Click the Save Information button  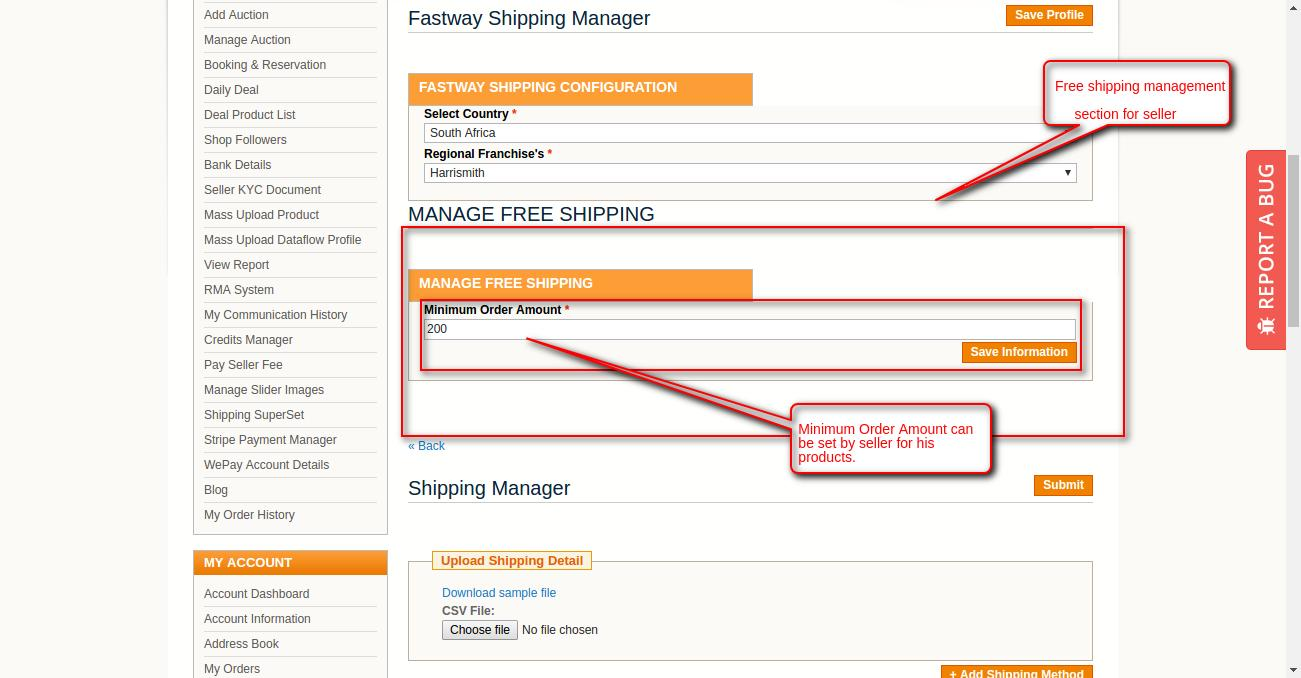(x=1018, y=351)
